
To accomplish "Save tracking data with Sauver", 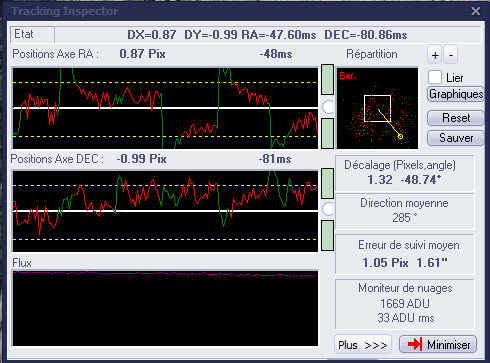I will [456, 138].
